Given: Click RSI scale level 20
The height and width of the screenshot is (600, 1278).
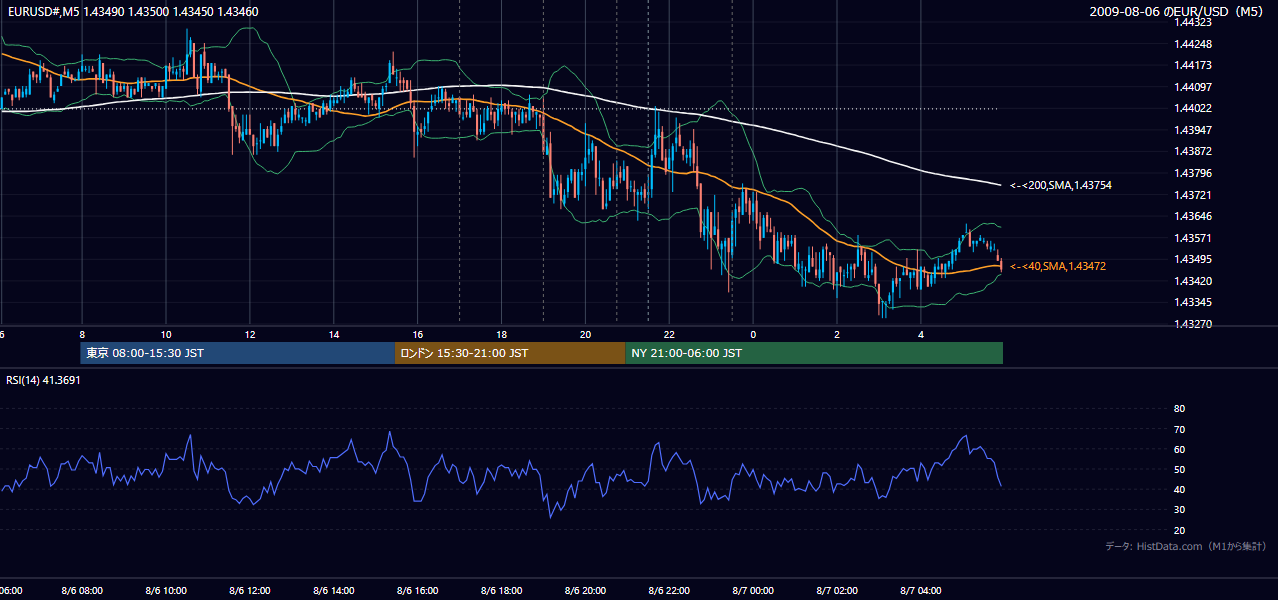Looking at the screenshot, I should point(1179,530).
